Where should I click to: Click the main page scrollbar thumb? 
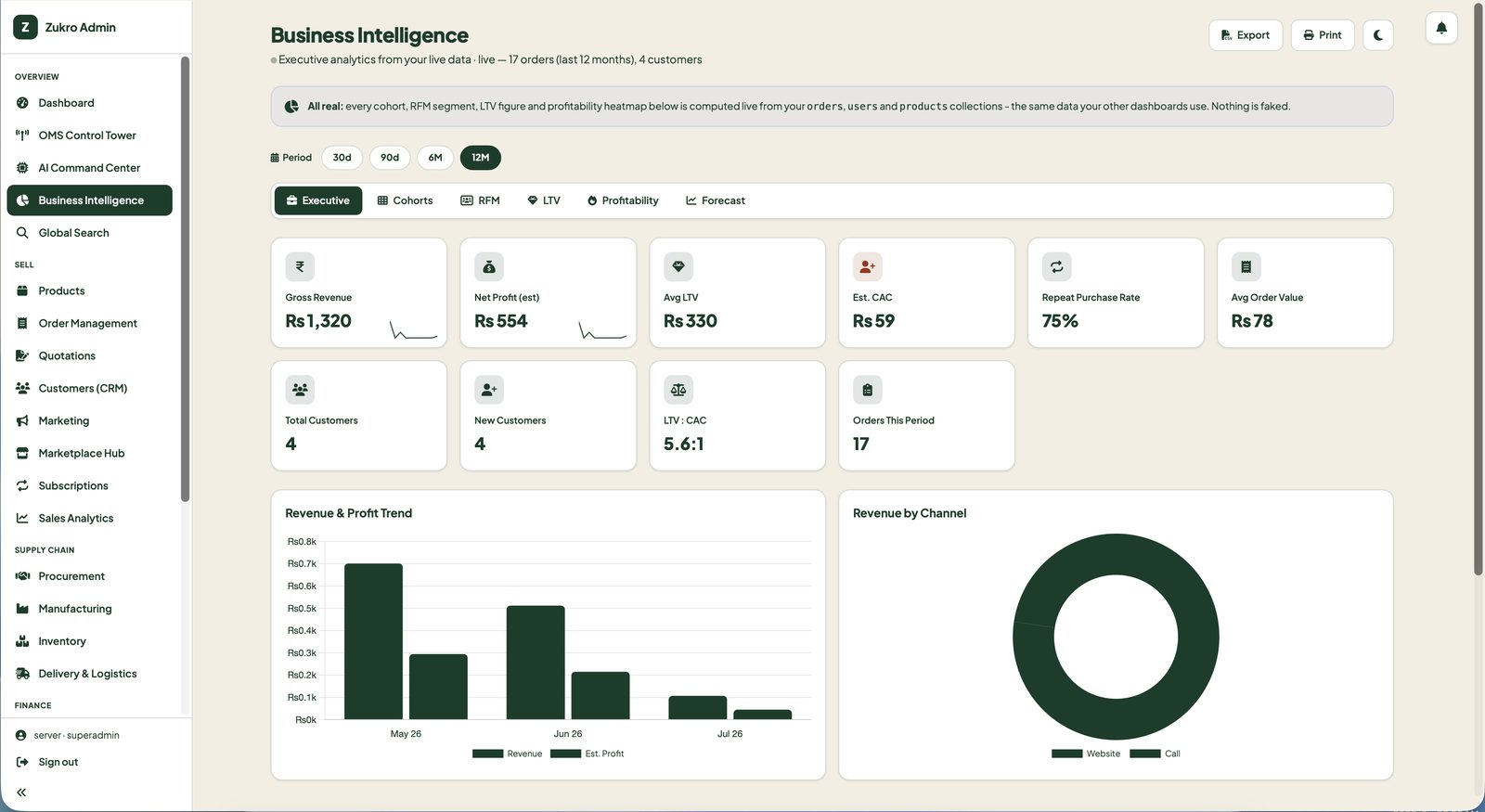pyautogui.click(x=1479, y=289)
